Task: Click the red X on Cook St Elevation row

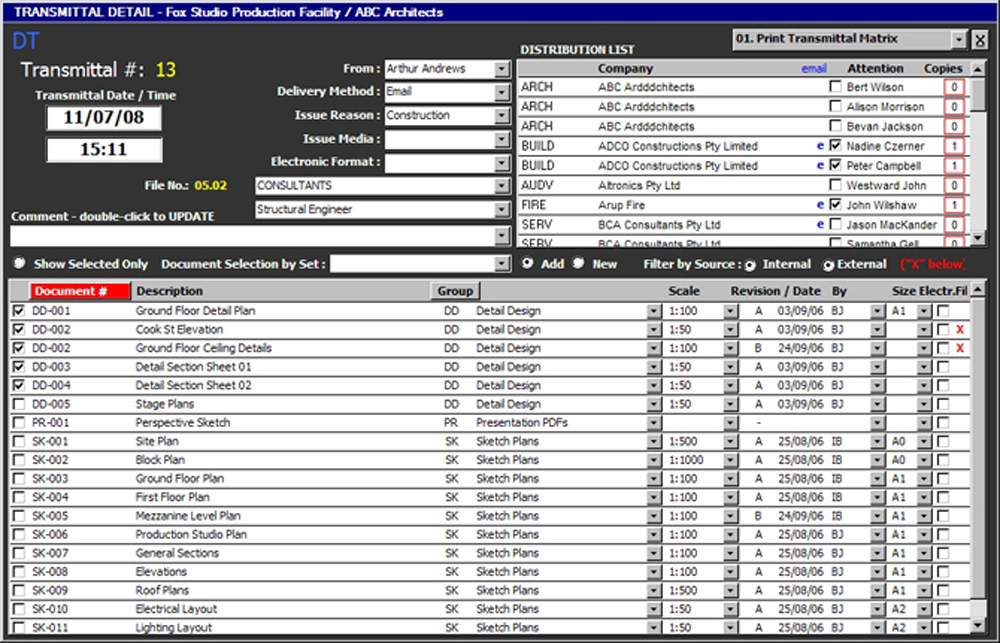Action: 960,330
